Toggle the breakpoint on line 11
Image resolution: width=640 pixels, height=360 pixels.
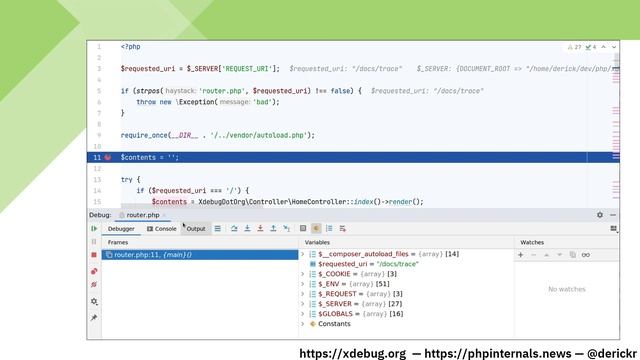(108, 157)
